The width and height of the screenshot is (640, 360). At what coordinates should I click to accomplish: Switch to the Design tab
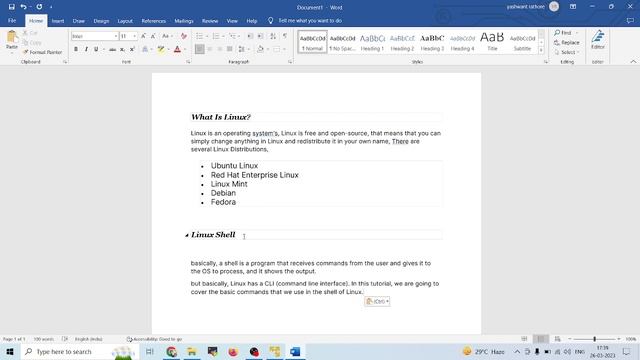101,21
